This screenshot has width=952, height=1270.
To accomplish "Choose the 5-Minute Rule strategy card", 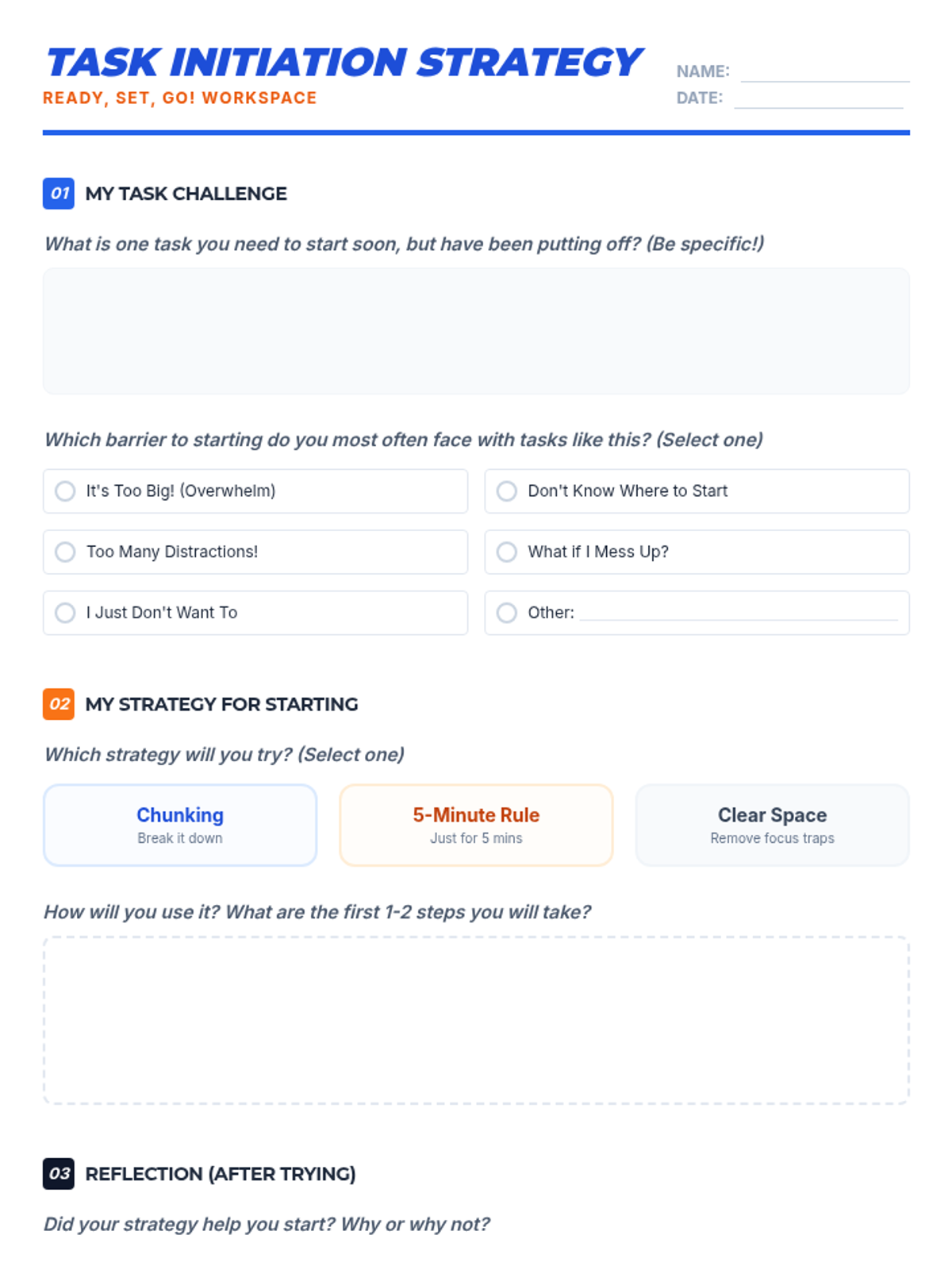I will click(476, 825).
